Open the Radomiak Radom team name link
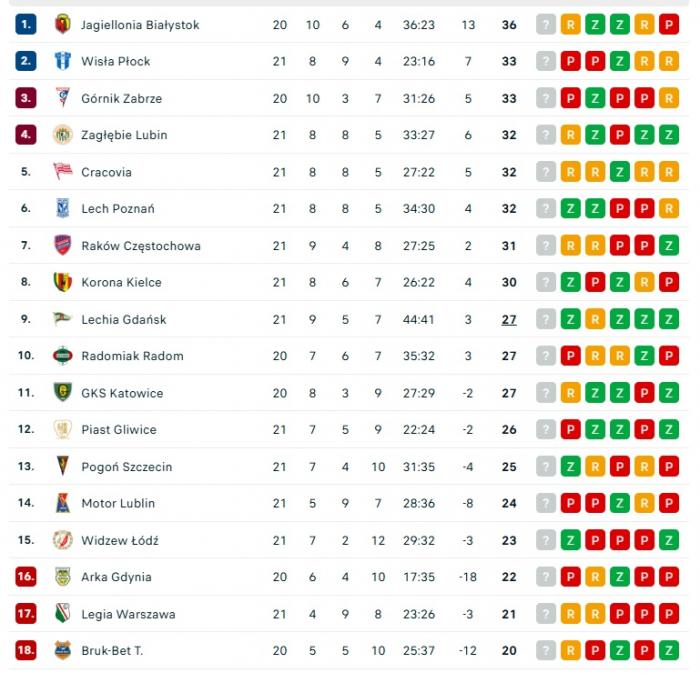This screenshot has height=673, width=700. pyautogui.click(x=132, y=356)
